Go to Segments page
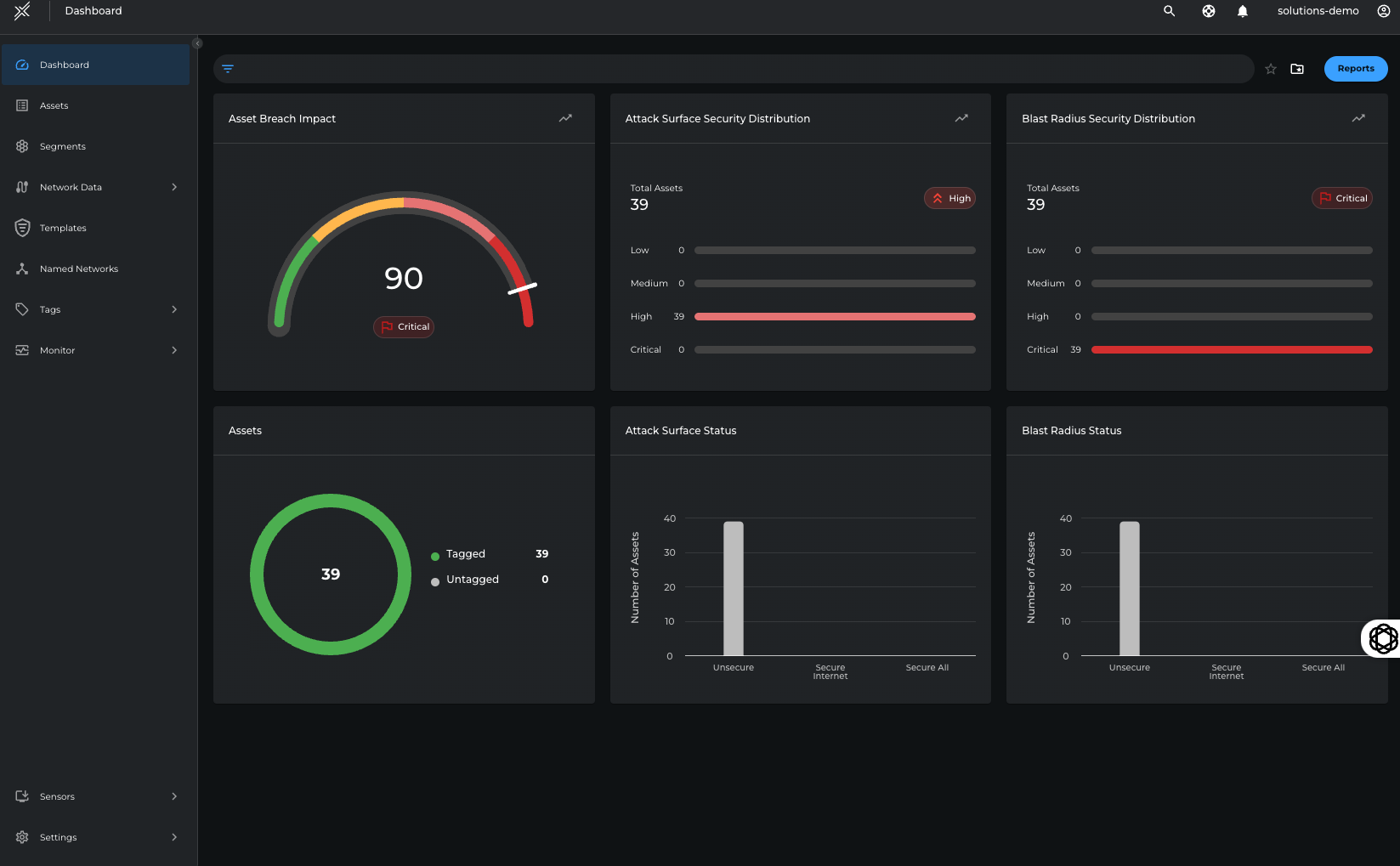1400x866 pixels. (62, 146)
